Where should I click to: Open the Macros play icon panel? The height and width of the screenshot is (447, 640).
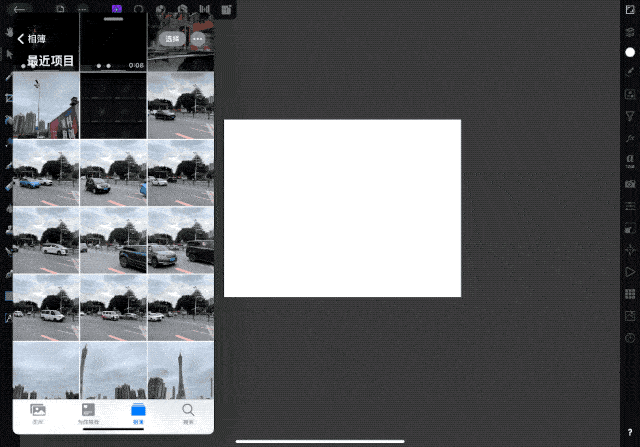pyautogui.click(x=630, y=272)
